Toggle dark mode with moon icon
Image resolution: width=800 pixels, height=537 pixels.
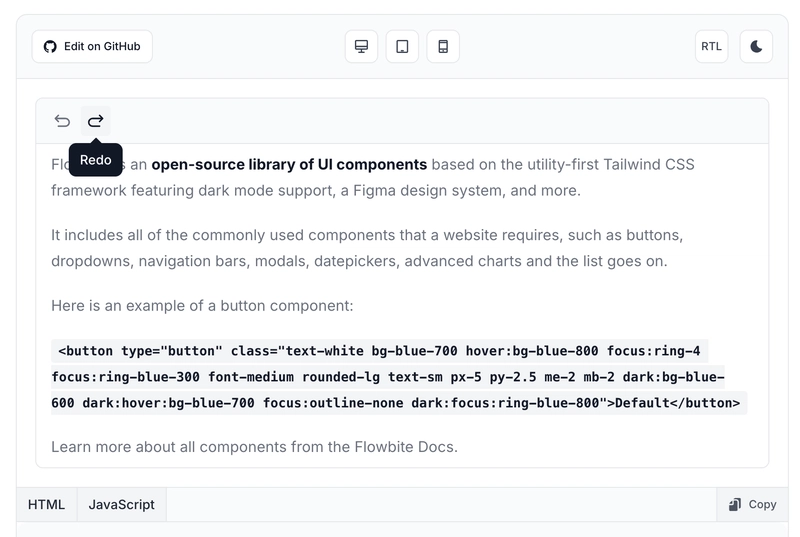tap(756, 46)
